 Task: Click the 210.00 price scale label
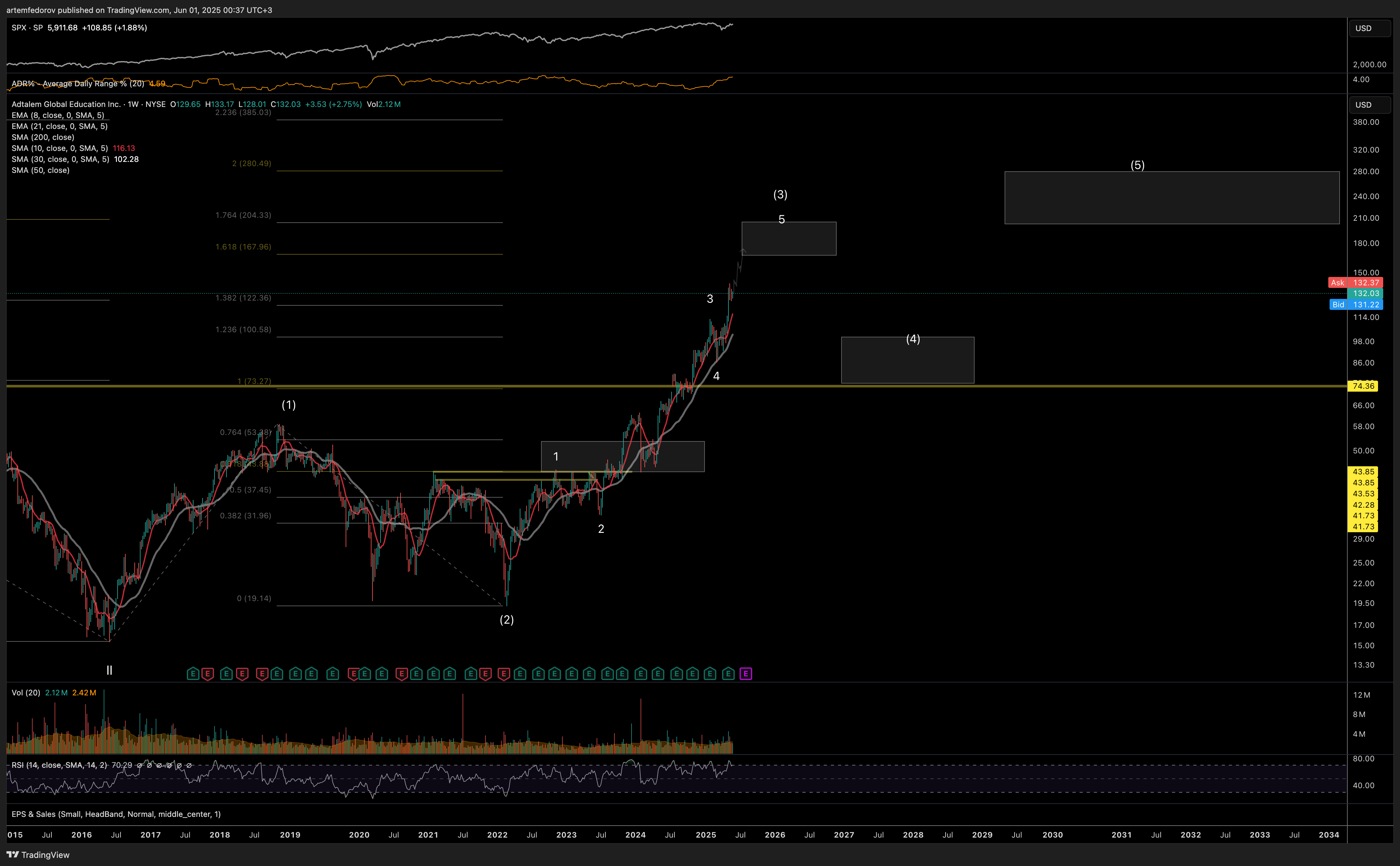pos(1366,218)
